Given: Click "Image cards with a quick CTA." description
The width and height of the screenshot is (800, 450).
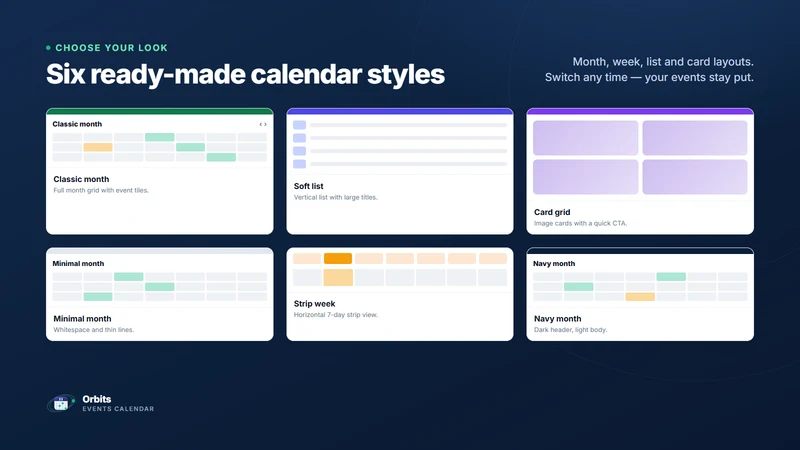Looking at the screenshot, I should (581, 223).
